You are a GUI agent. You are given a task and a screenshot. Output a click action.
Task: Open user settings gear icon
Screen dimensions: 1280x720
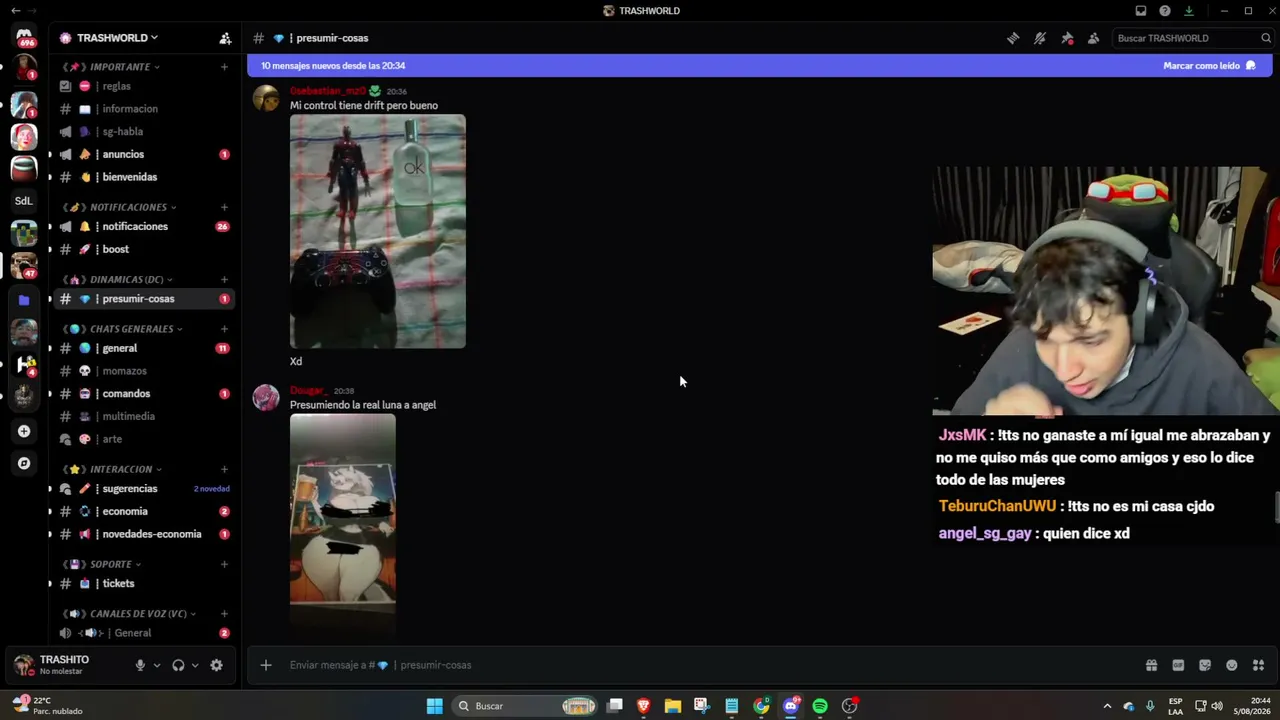(216, 665)
